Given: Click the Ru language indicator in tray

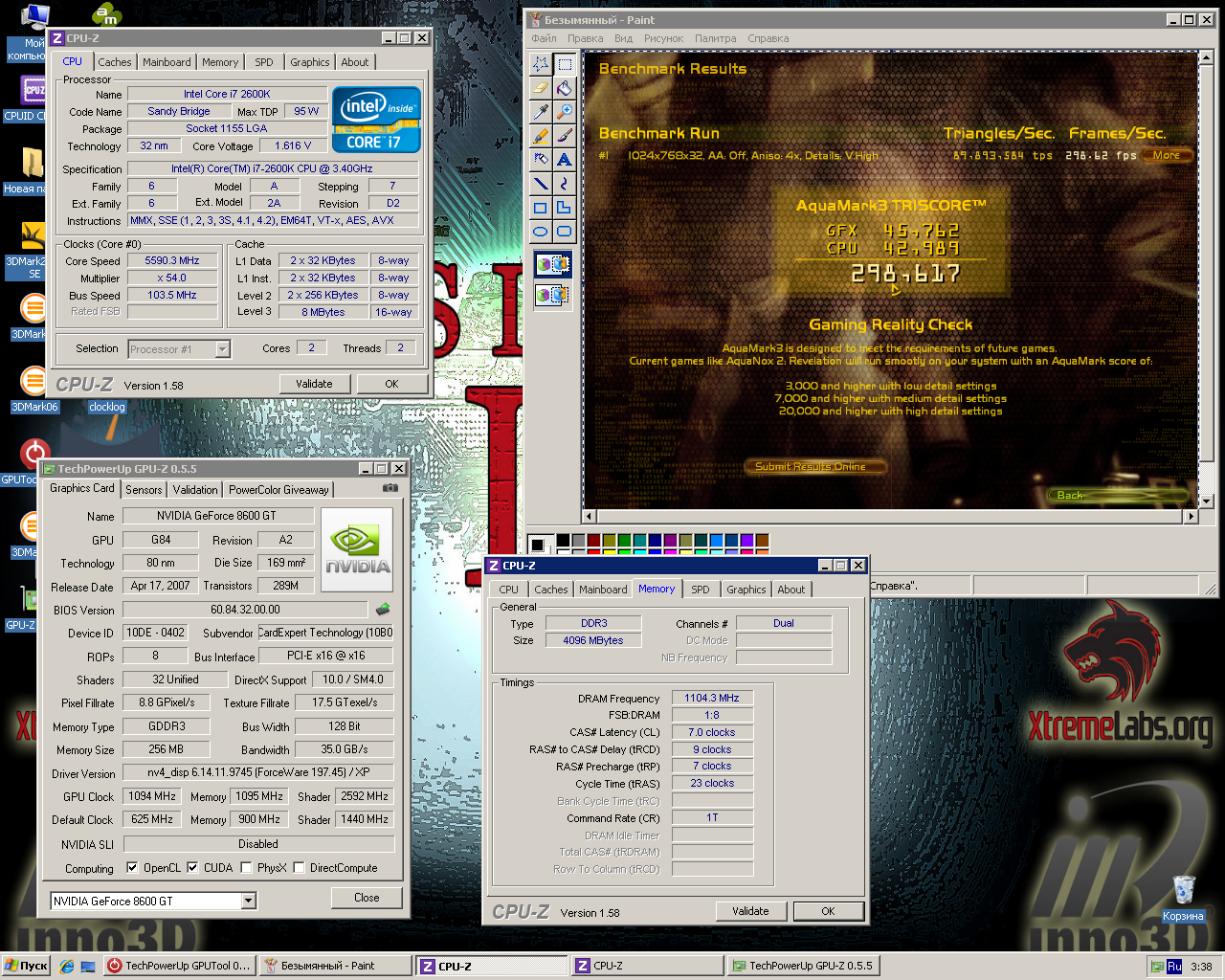Looking at the screenshot, I should [1174, 967].
